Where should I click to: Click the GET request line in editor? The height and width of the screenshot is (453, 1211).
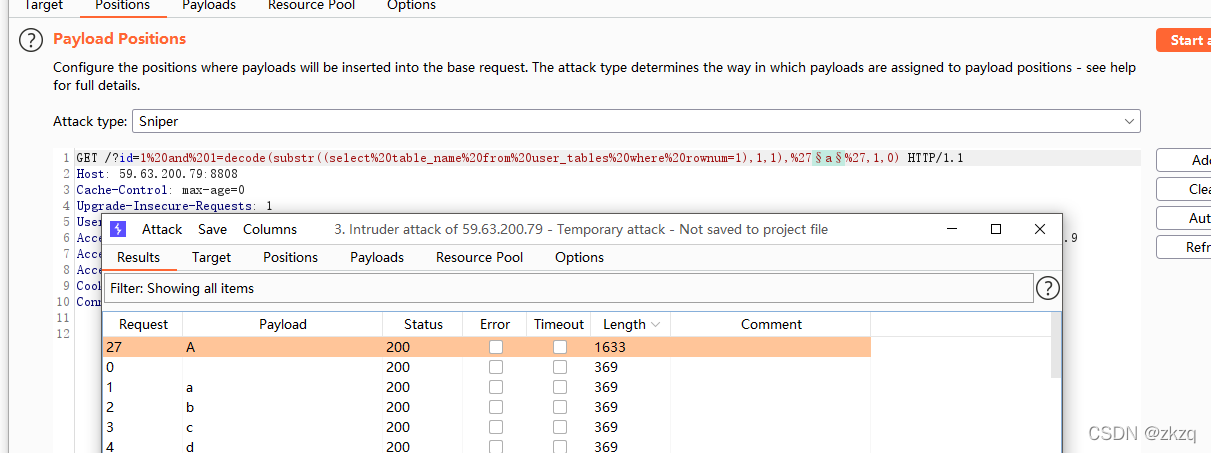(520, 158)
